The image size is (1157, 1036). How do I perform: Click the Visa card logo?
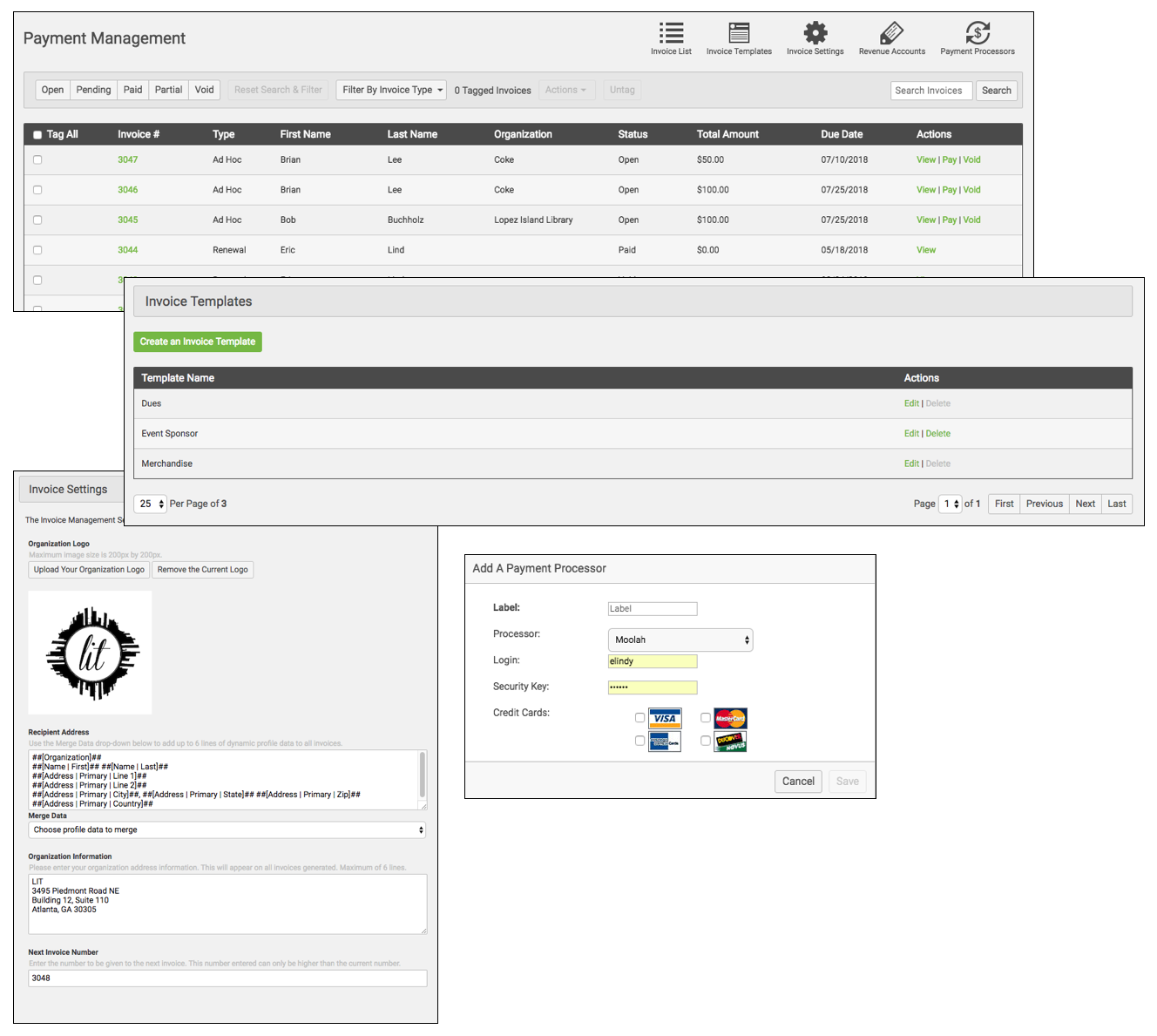coord(665,718)
